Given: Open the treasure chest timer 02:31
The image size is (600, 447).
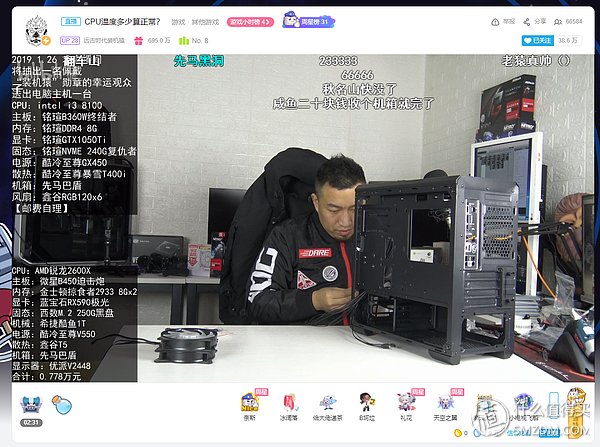Looking at the screenshot, I should pos(31,411).
